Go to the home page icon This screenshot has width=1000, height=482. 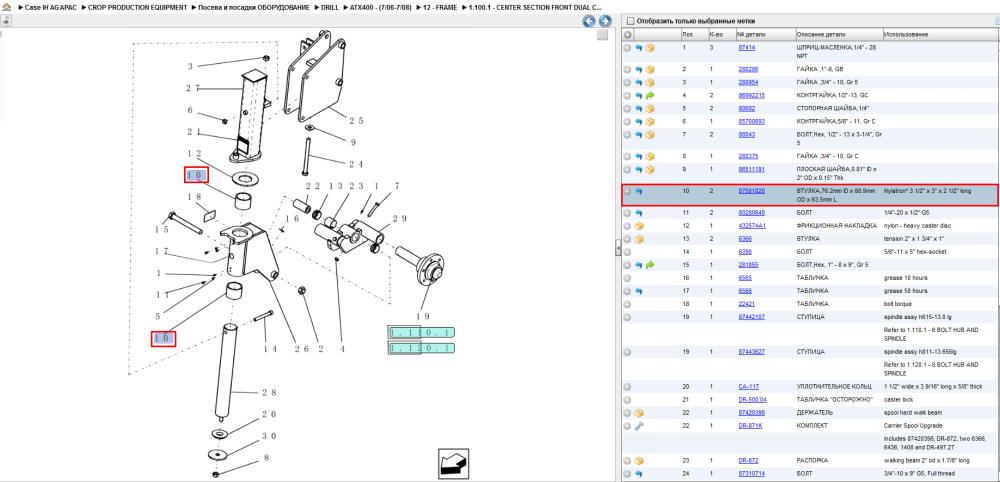(x=6, y=7)
